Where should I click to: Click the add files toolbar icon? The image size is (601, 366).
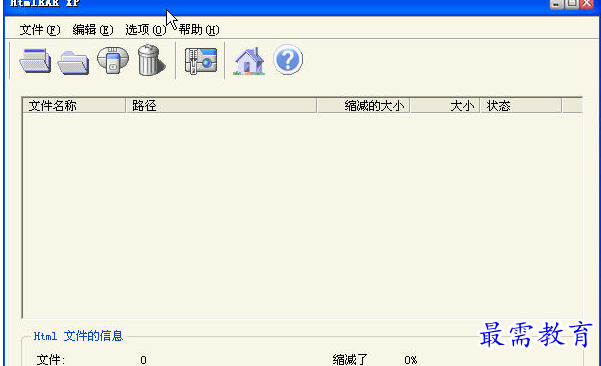tap(35, 60)
